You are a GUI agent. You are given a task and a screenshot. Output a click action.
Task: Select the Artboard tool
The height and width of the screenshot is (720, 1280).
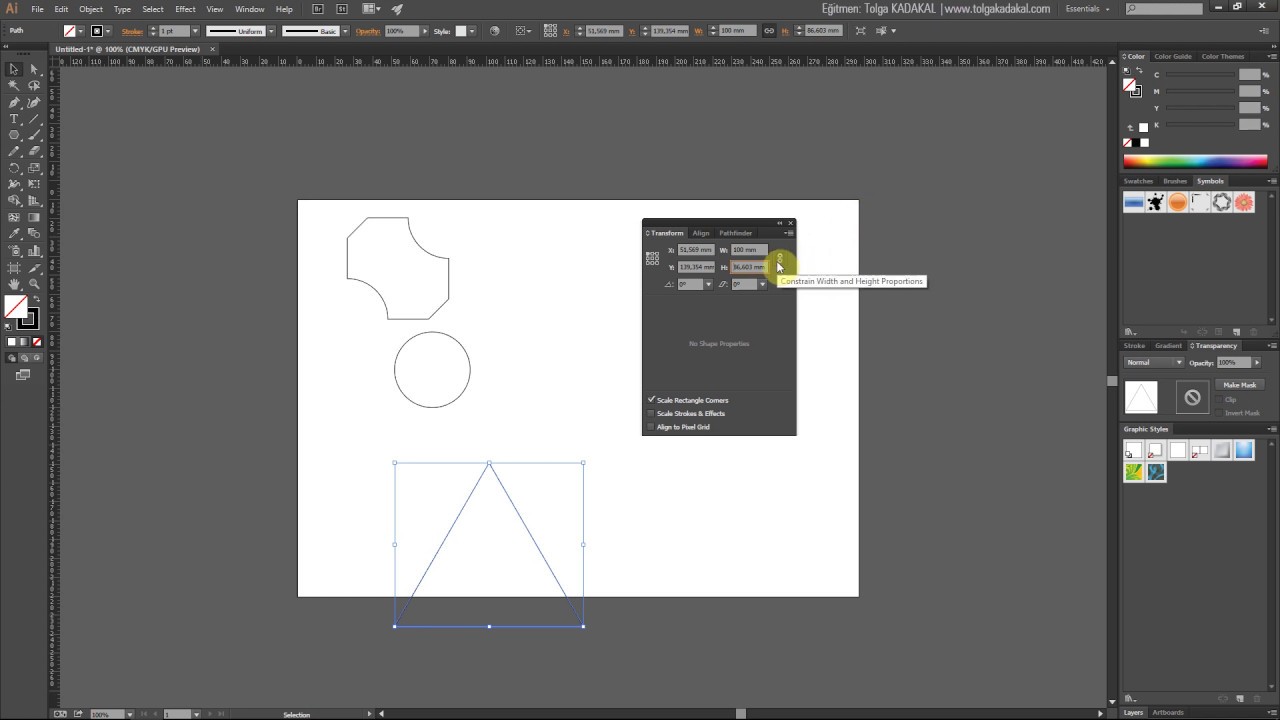click(14, 267)
